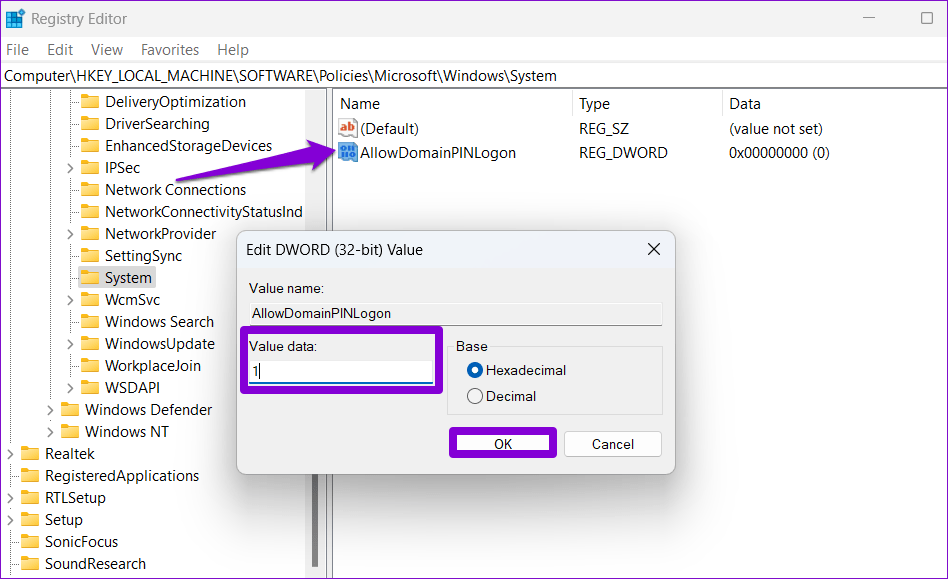Viewport: 948px width, 579px height.
Task: Open the File menu
Action: pyautogui.click(x=19, y=50)
